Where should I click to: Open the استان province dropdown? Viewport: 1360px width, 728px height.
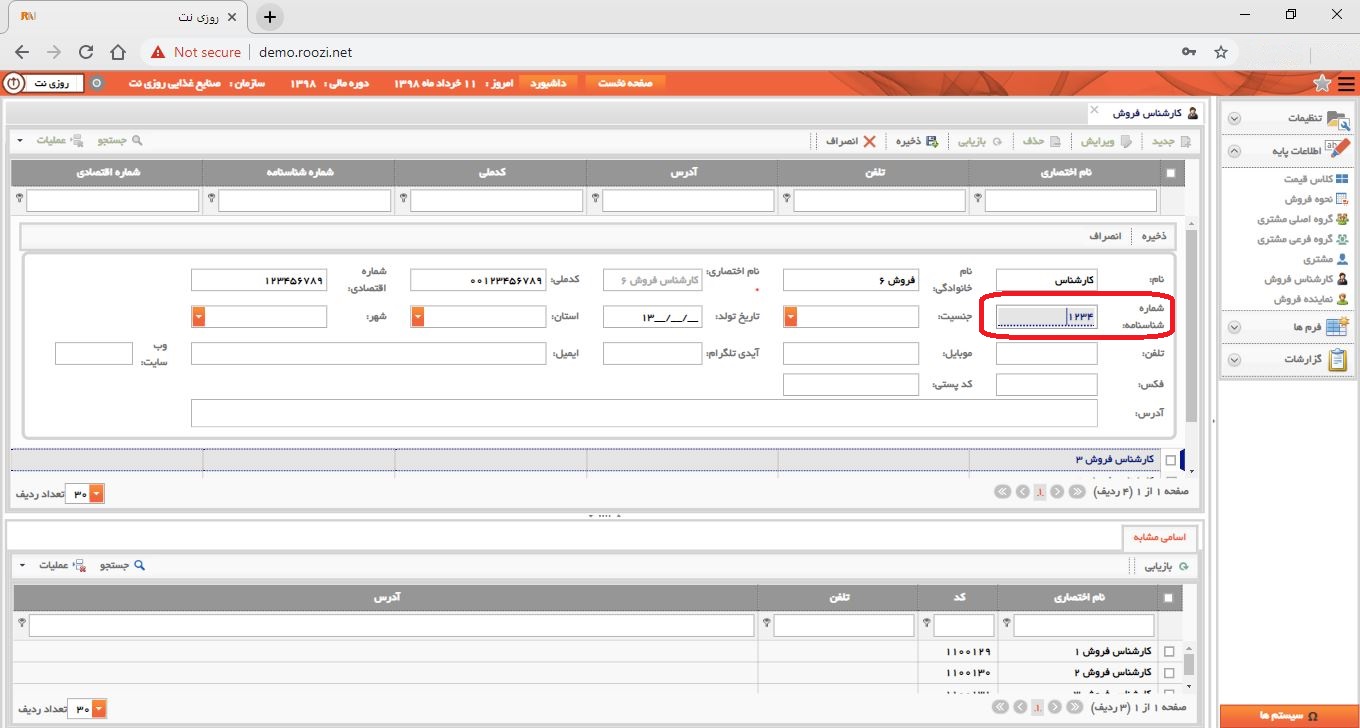point(418,316)
